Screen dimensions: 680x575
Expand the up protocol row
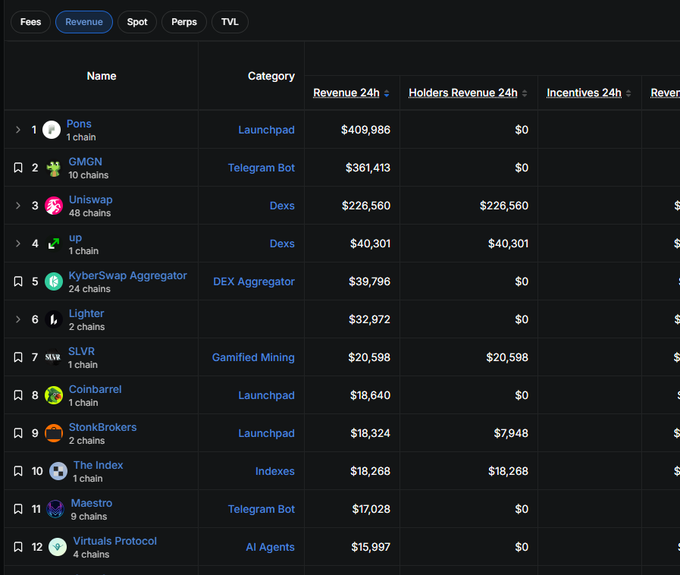point(18,244)
